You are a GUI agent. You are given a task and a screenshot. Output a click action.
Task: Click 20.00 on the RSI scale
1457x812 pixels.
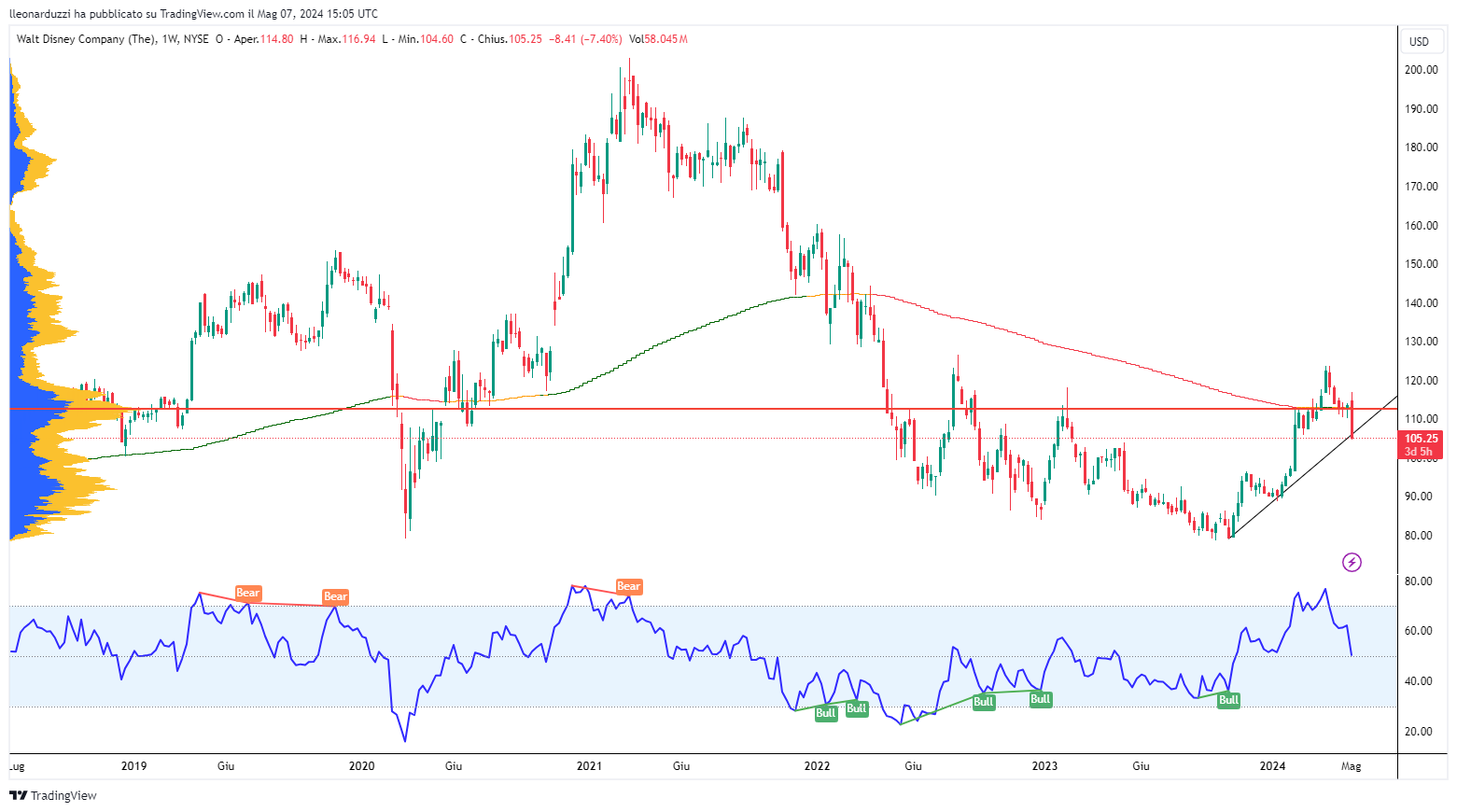point(1418,732)
